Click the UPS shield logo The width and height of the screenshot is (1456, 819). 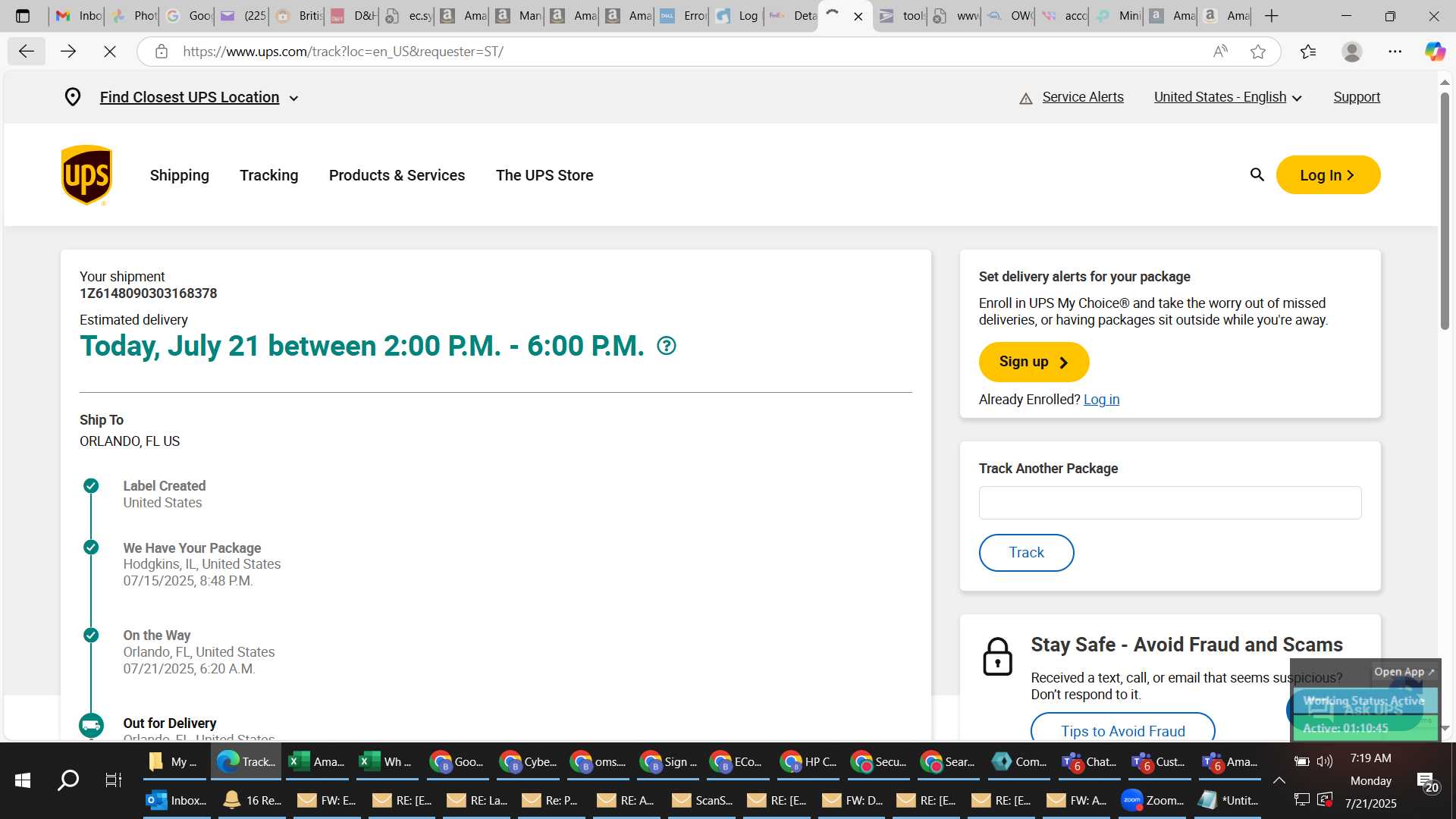(x=86, y=175)
